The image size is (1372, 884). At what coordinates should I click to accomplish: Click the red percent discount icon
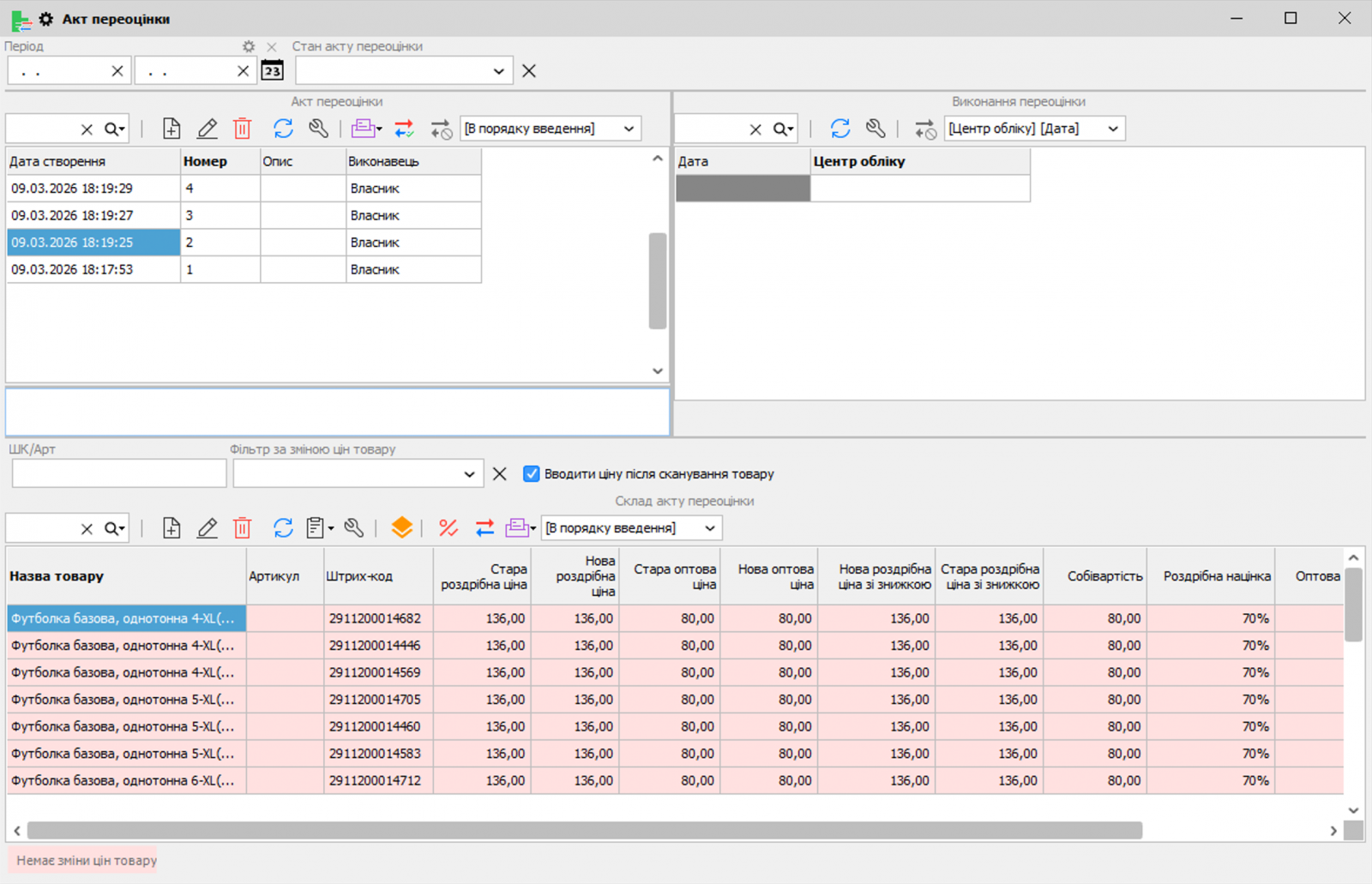448,528
